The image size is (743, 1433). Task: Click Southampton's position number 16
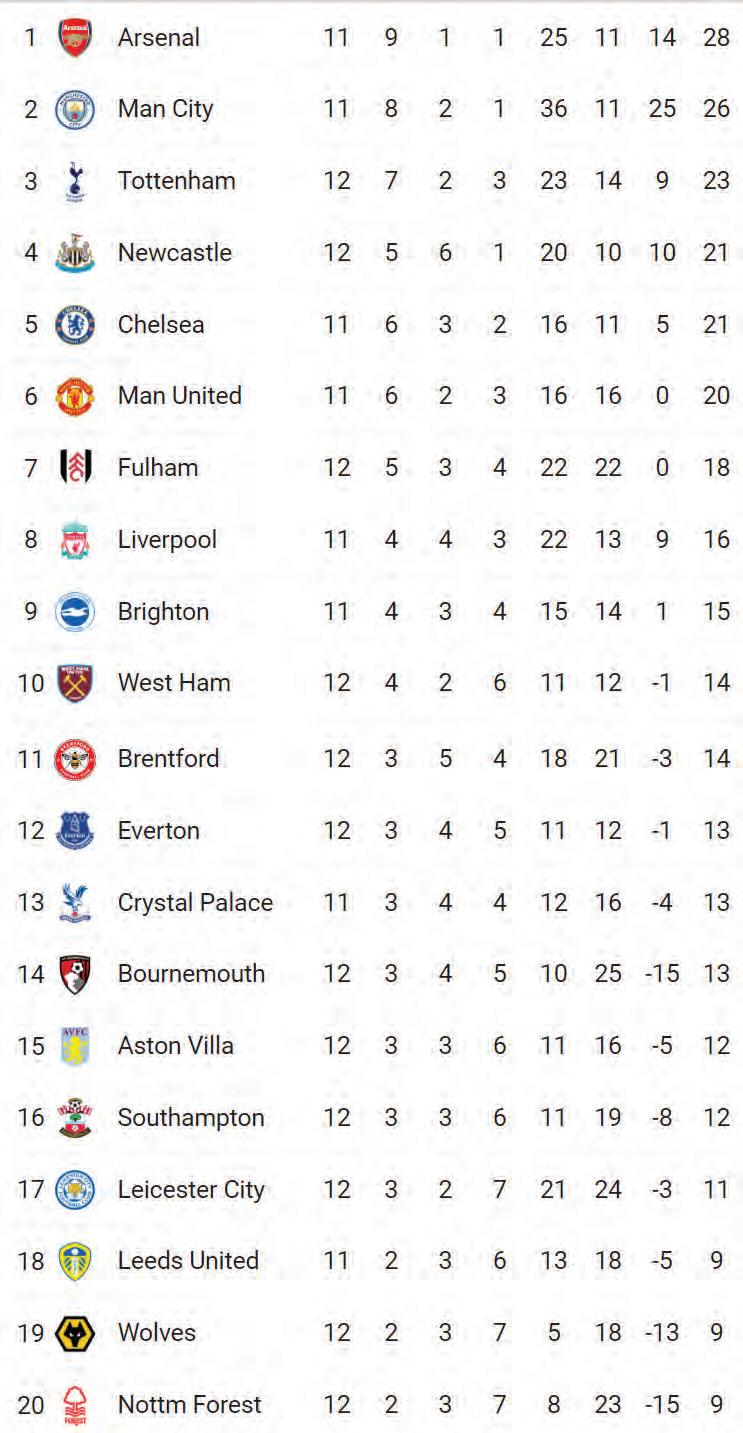(31, 1118)
